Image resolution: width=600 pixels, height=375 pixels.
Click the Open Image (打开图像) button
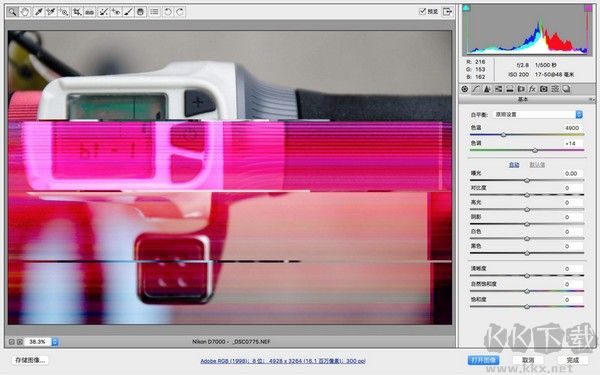(484, 360)
